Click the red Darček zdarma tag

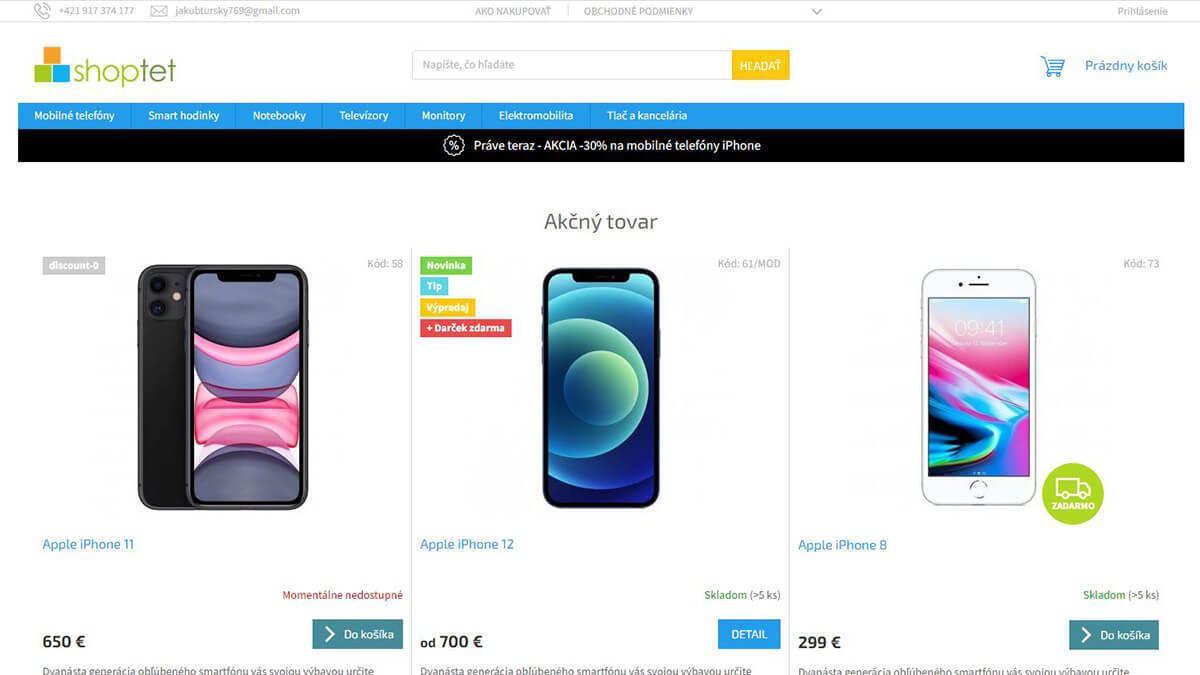click(x=466, y=328)
